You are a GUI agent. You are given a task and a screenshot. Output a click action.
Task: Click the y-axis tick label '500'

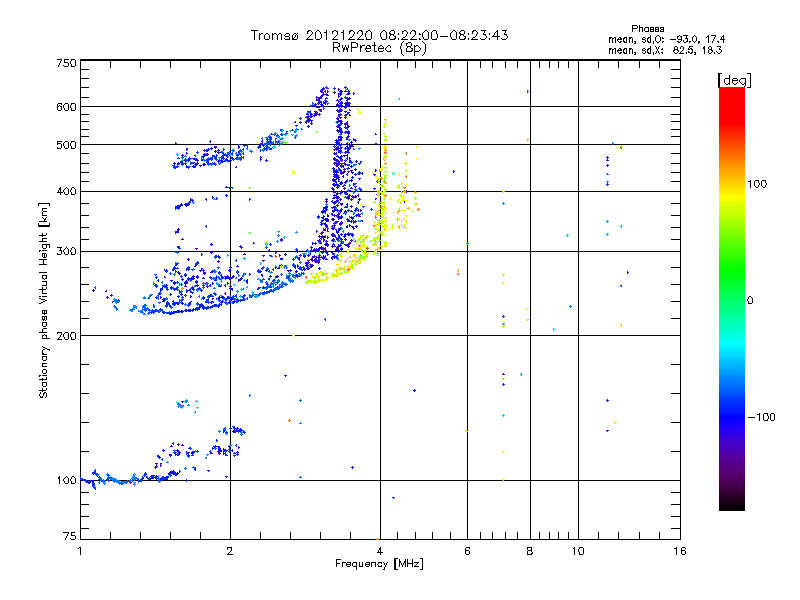pos(66,145)
